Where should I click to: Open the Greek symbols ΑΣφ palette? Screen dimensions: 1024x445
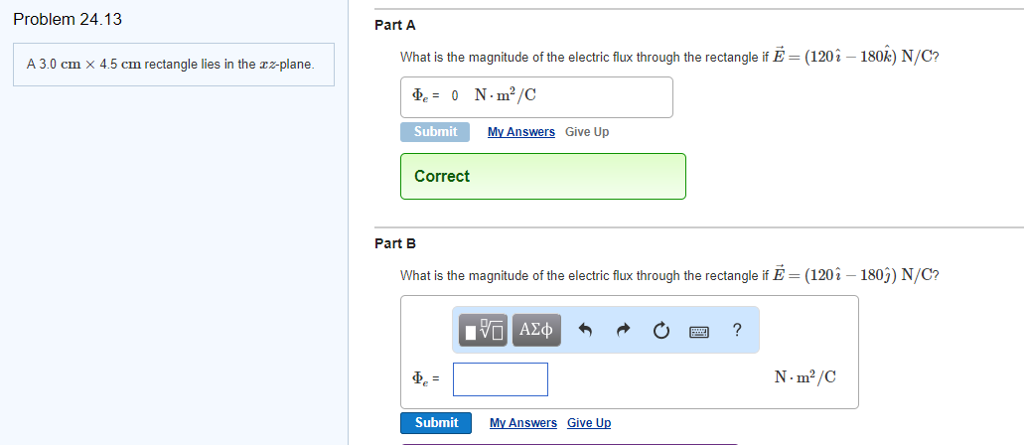tap(536, 330)
